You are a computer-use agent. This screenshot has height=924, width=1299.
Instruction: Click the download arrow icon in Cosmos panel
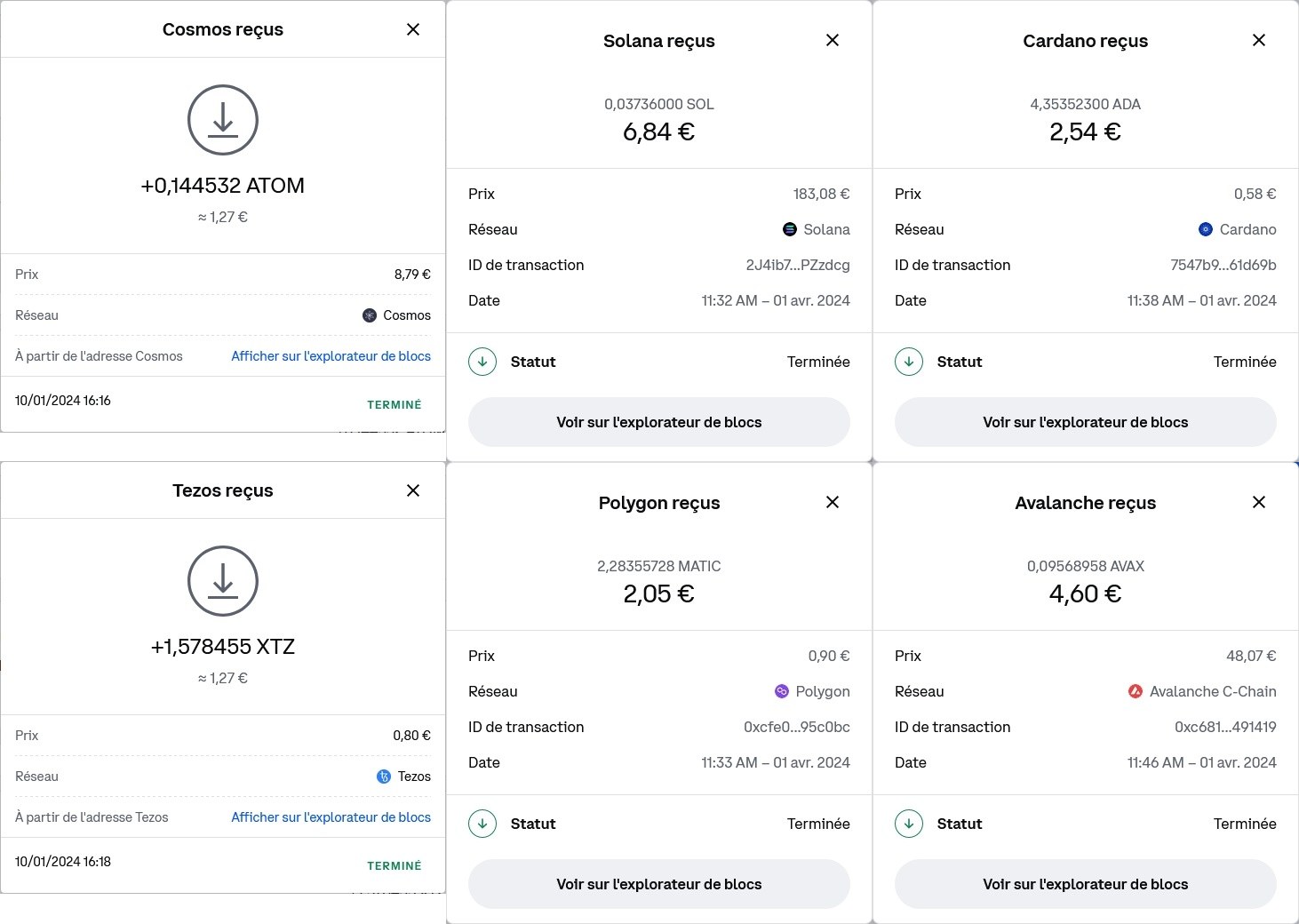223,120
